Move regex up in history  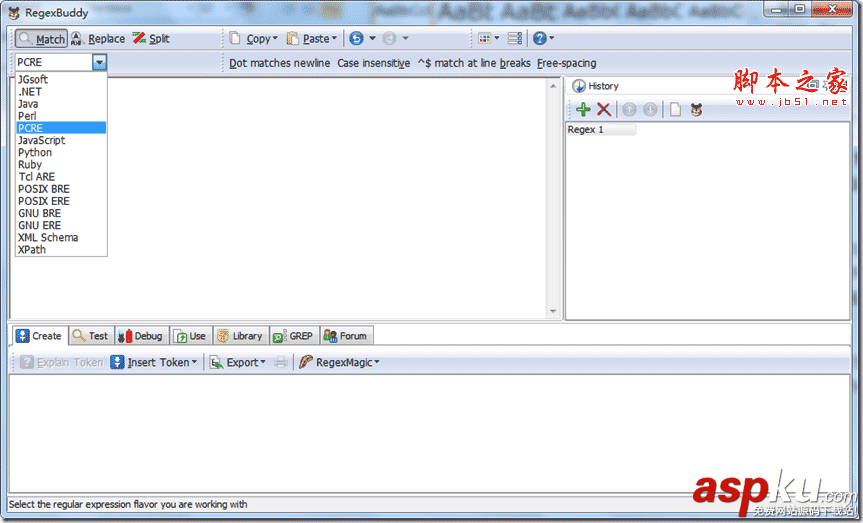[629, 110]
